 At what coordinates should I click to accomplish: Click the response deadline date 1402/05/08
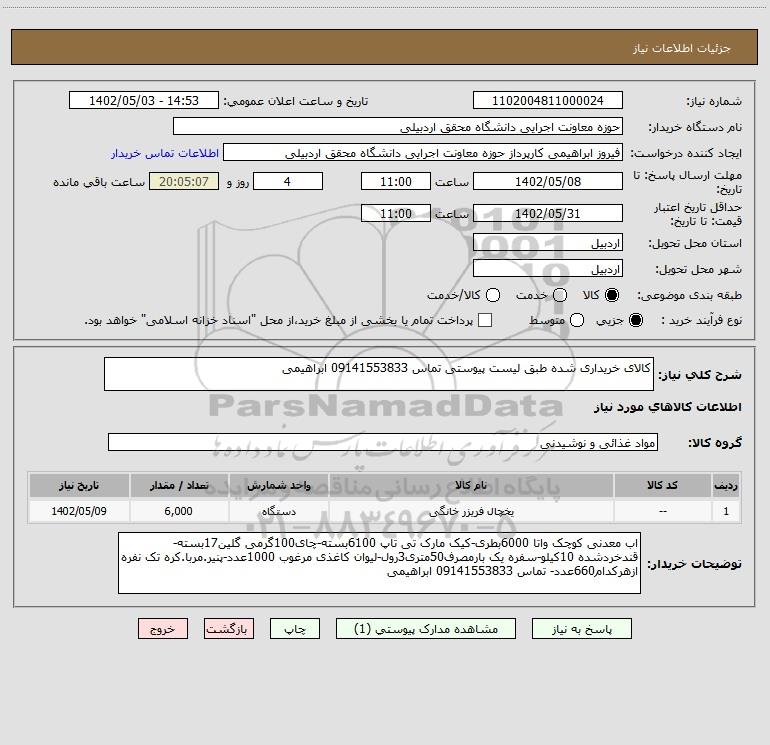[x=548, y=181]
